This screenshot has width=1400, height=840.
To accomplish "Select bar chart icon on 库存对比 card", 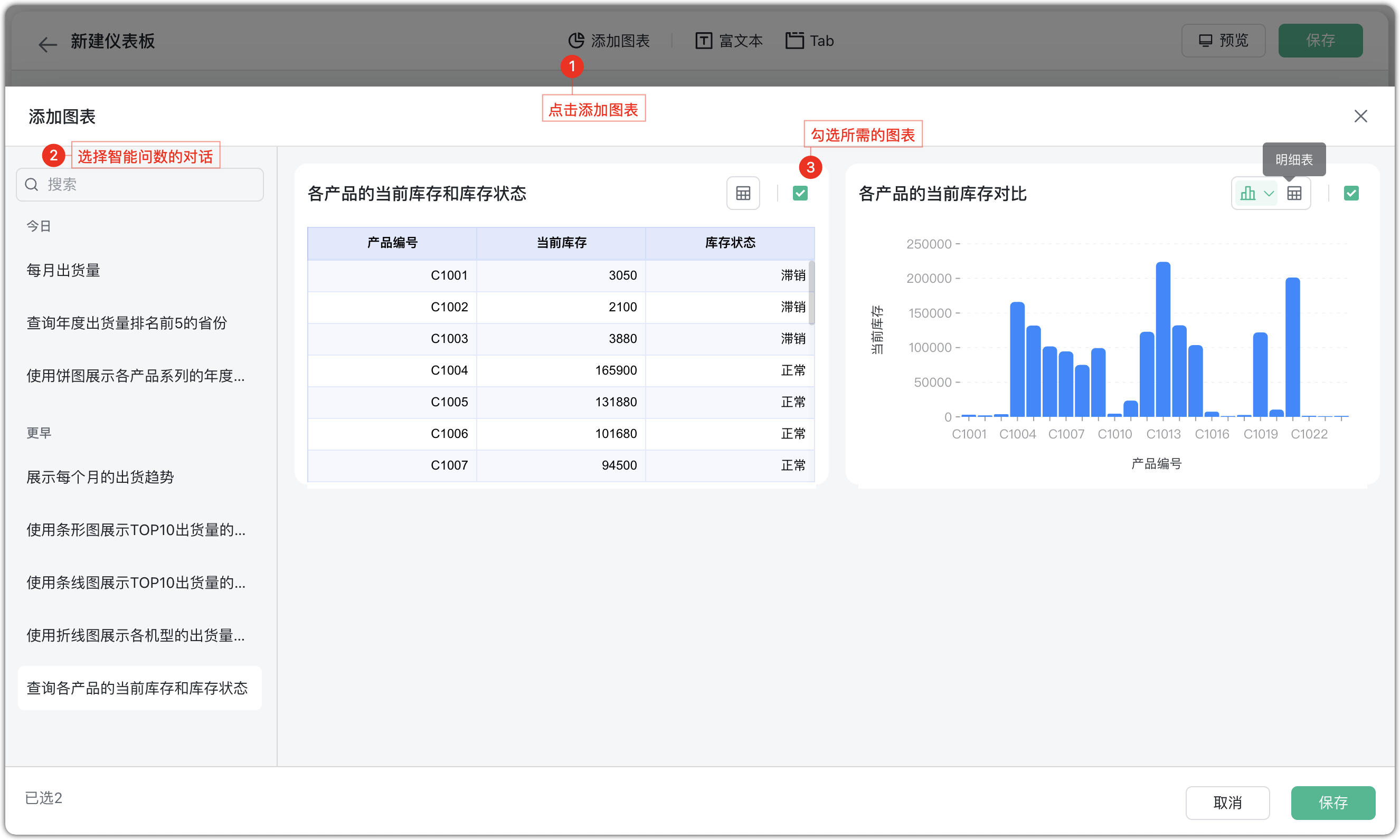I will [1247, 194].
